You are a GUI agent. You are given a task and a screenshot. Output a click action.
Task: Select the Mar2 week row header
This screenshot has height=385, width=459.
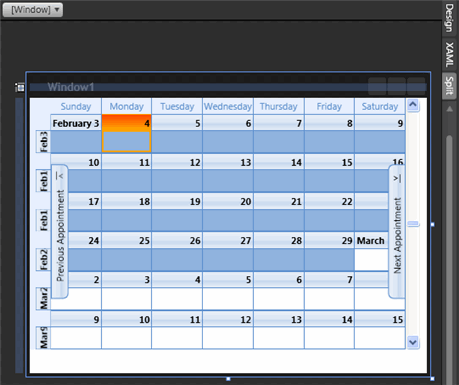(x=43, y=298)
